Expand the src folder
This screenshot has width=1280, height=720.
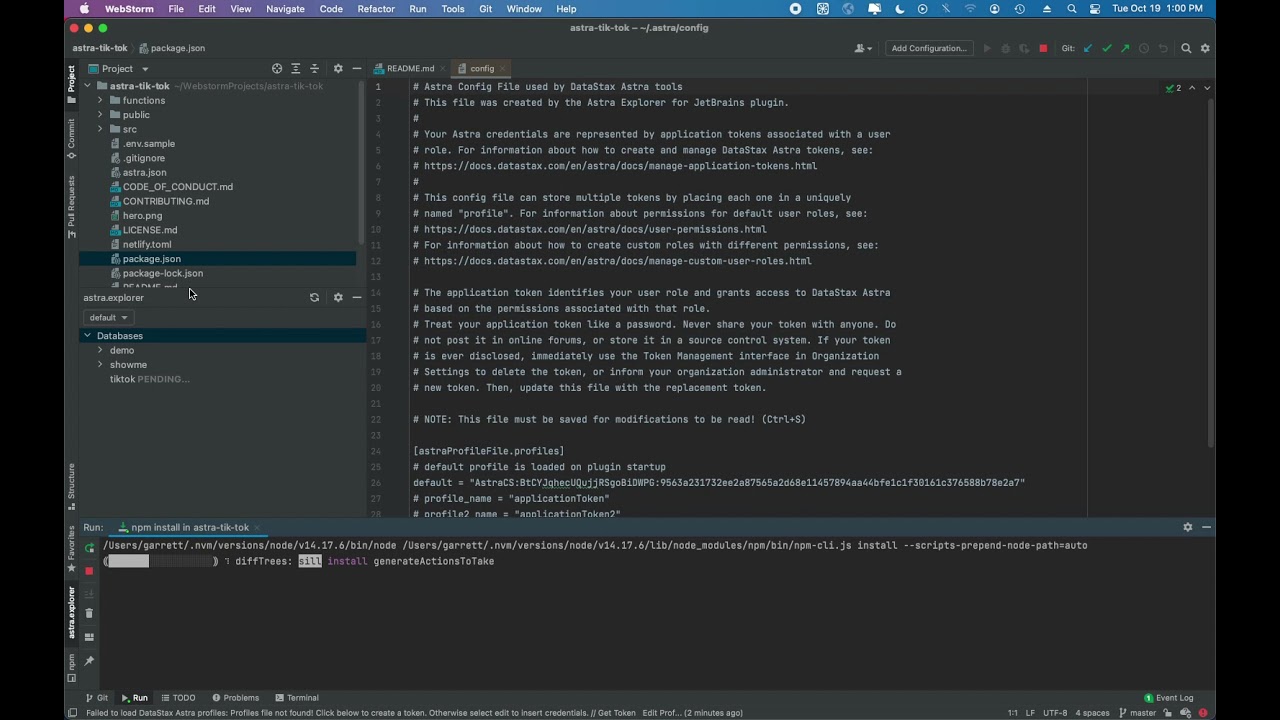point(100,129)
